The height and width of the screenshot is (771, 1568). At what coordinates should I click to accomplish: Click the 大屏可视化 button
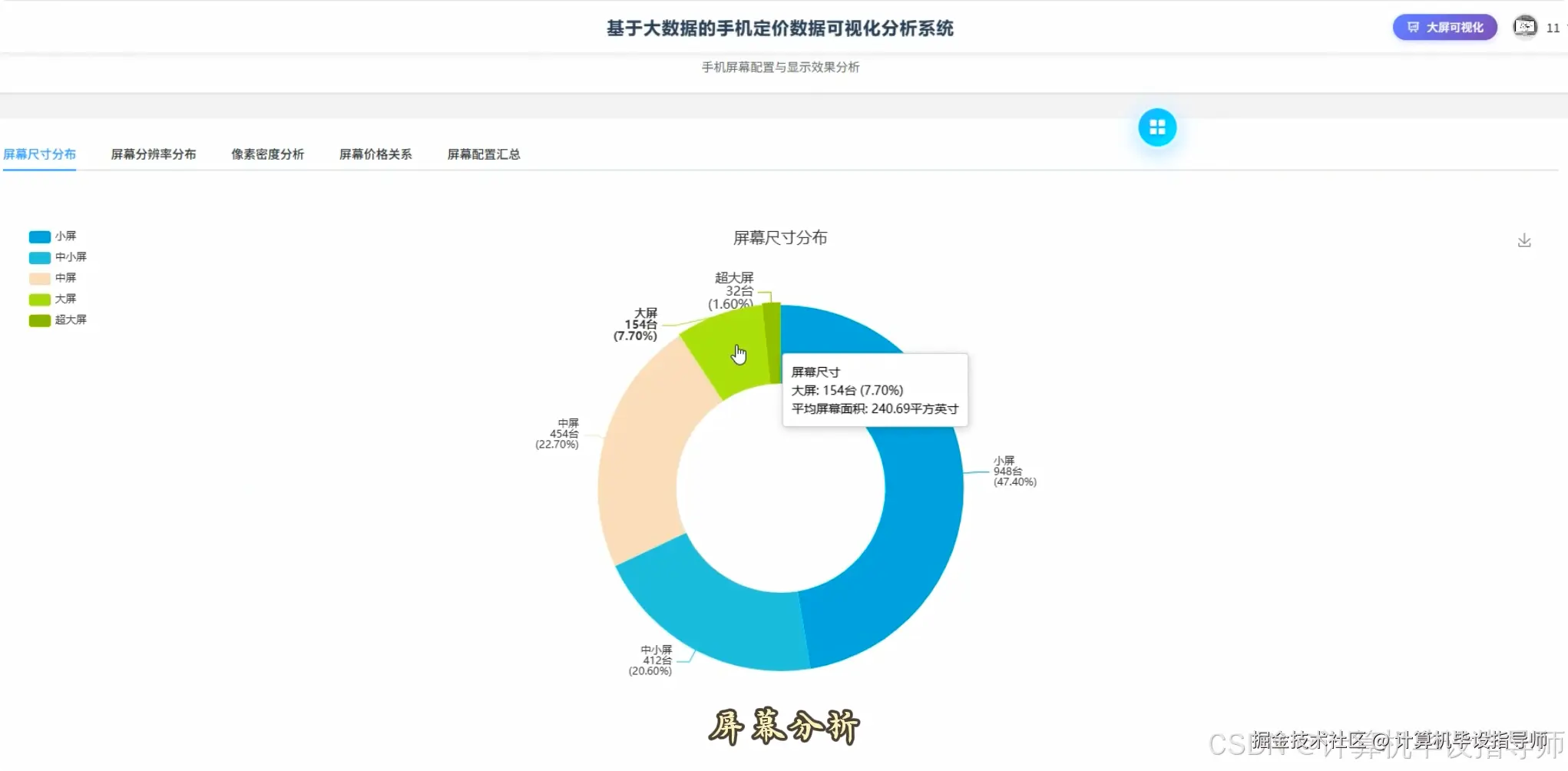[1444, 26]
